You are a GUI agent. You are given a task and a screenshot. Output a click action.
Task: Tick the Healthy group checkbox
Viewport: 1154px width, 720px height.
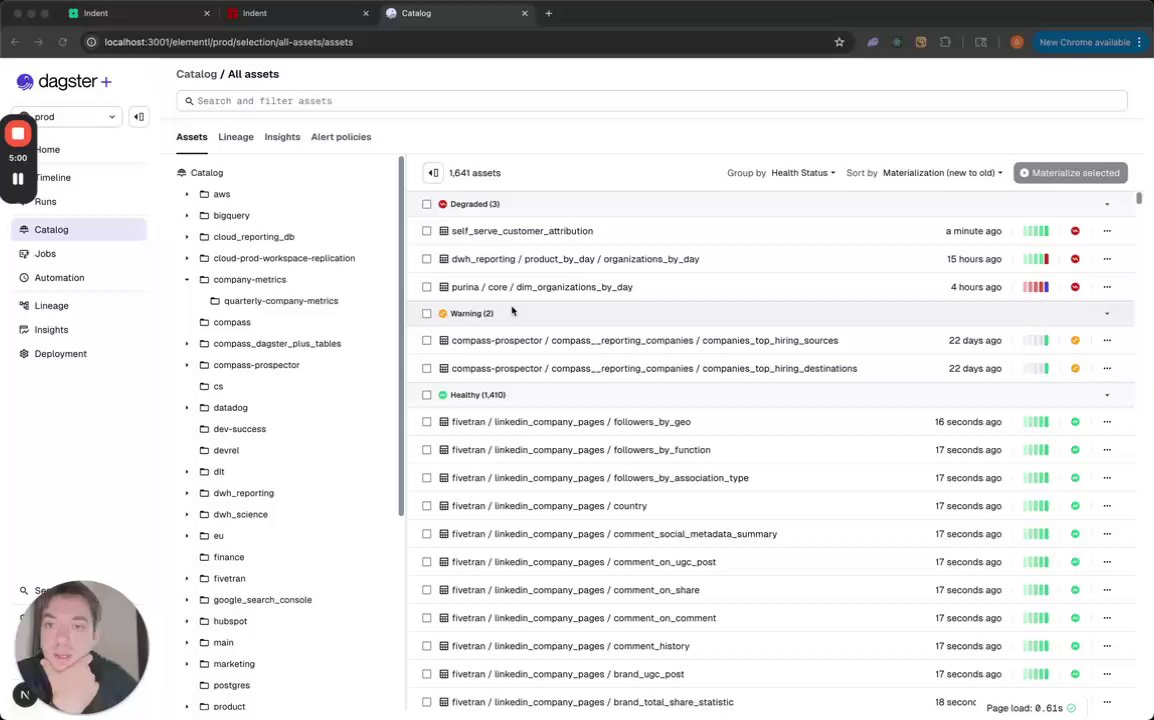[427, 395]
